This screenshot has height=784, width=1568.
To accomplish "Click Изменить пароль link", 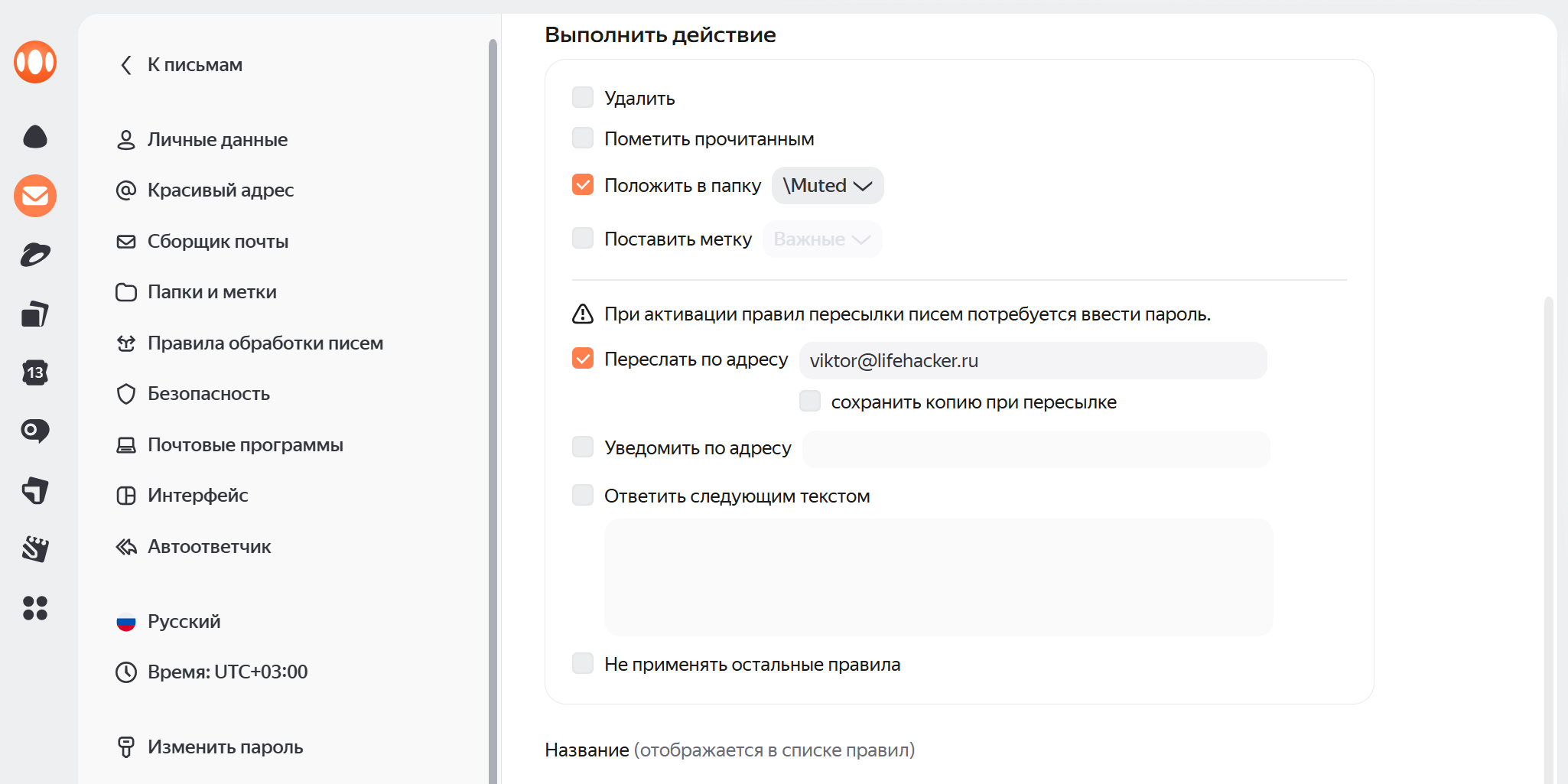I will pos(226,747).
